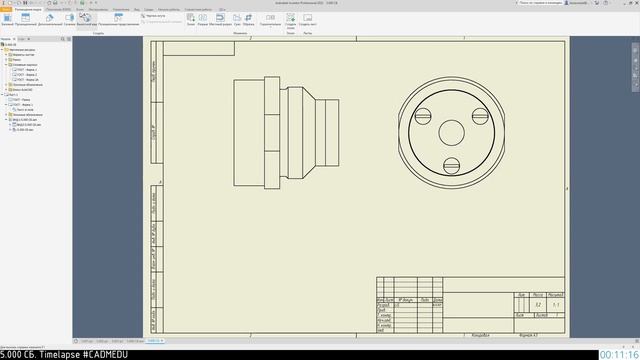Switch to the Размещение видов tab
The height and width of the screenshot is (360, 640).
[28, 9]
